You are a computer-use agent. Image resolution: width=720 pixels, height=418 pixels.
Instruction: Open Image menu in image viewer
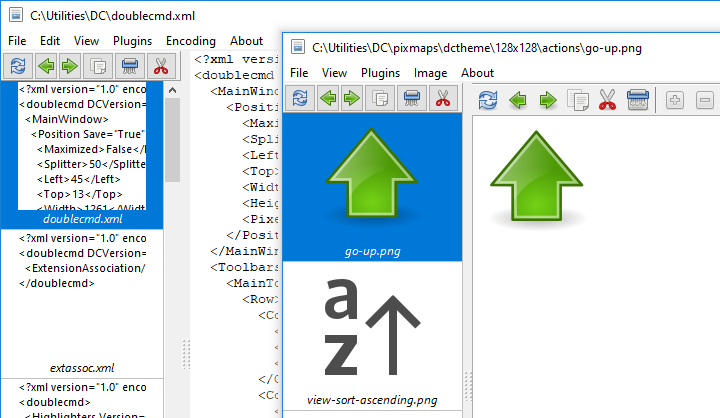coord(430,73)
